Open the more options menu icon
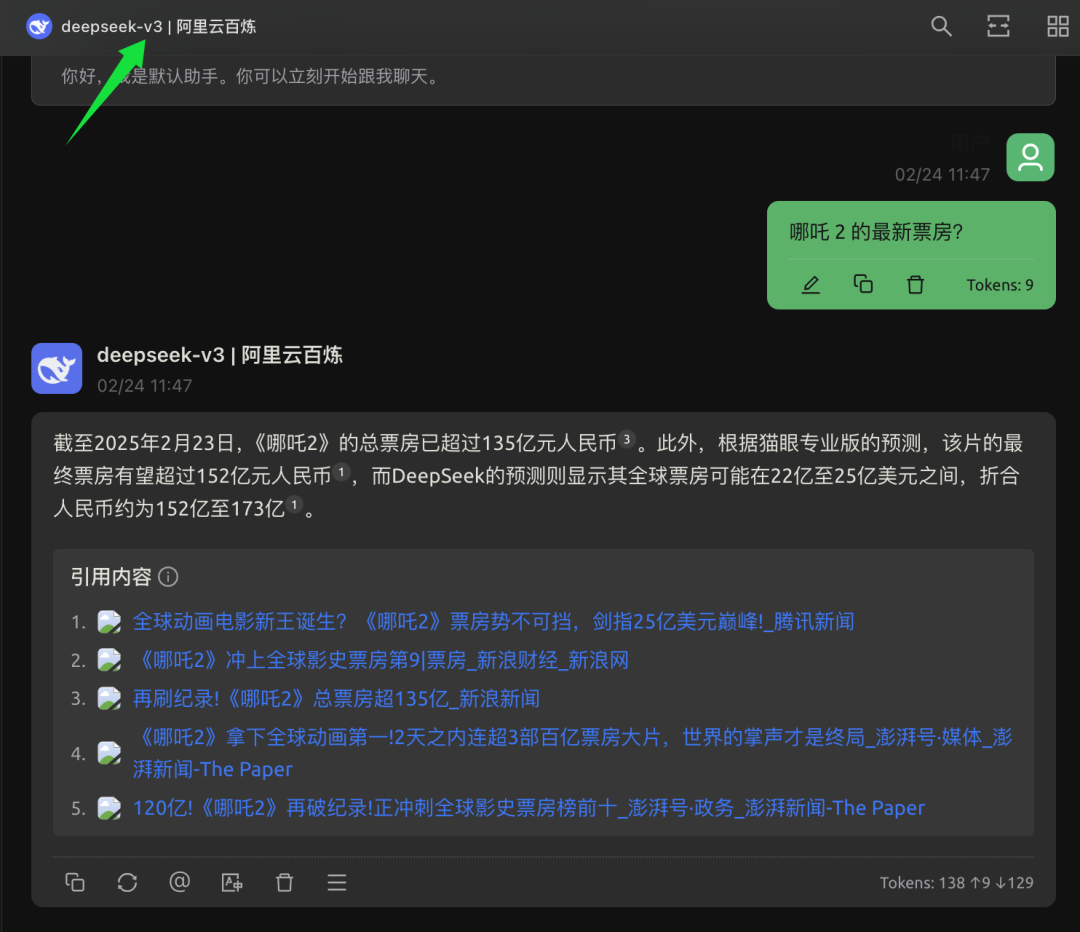The image size is (1080, 932). pos(337,882)
